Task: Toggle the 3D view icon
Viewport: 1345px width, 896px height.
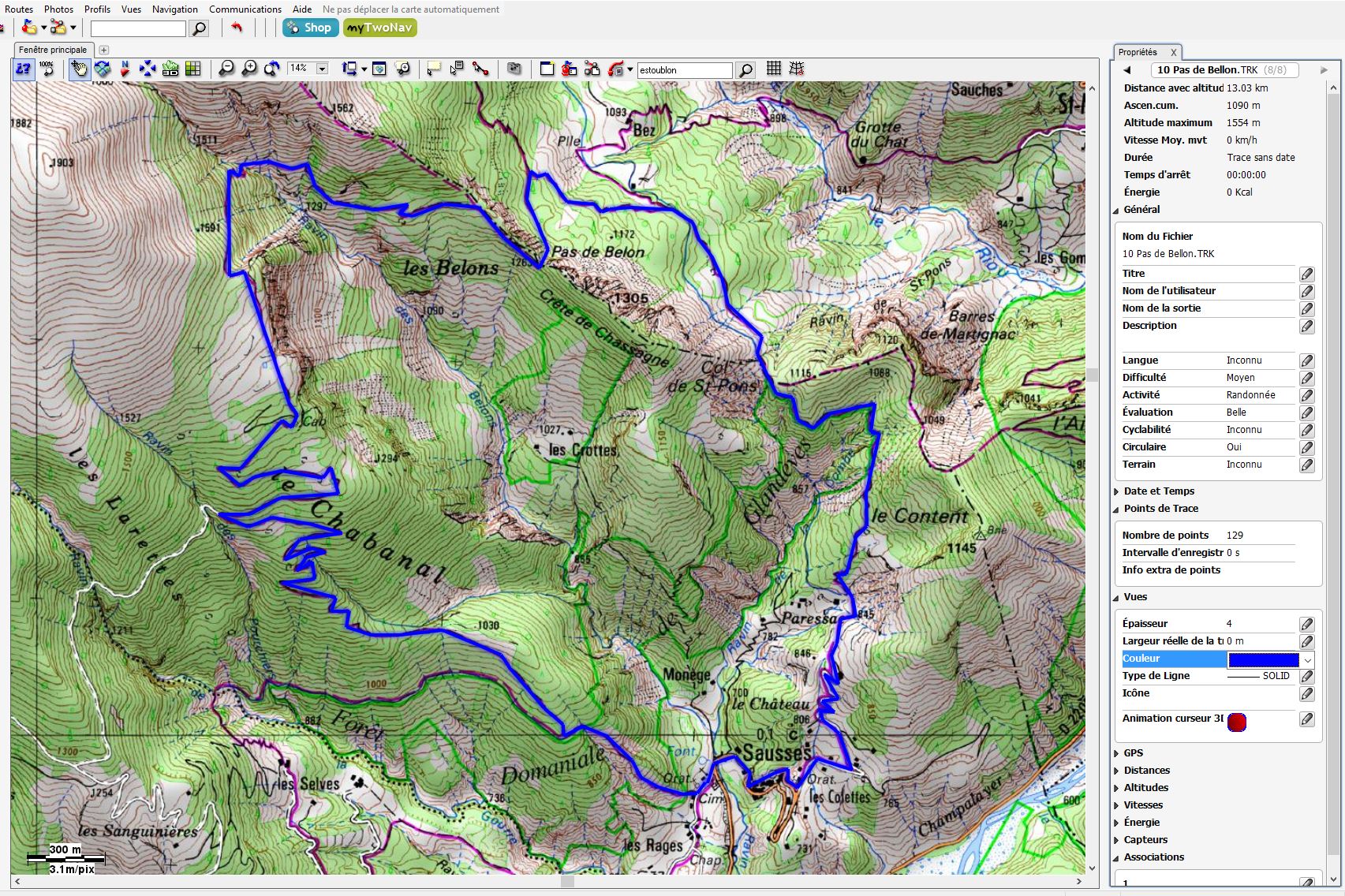Action: pos(170,69)
